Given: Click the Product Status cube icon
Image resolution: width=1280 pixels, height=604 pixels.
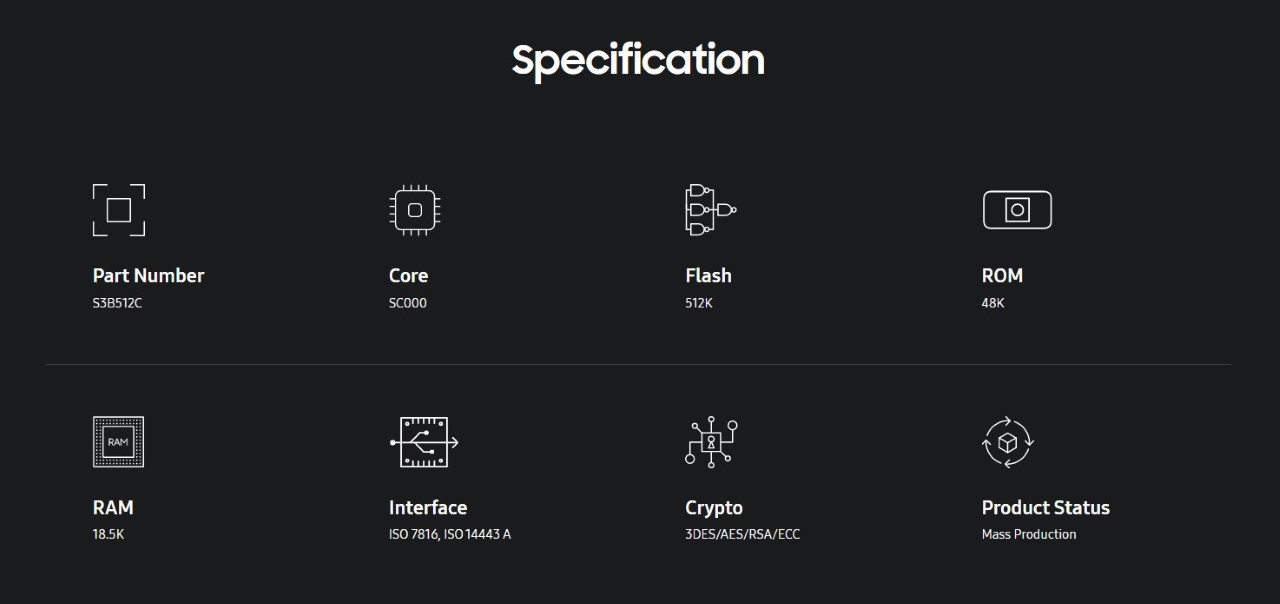Looking at the screenshot, I should [1008, 442].
